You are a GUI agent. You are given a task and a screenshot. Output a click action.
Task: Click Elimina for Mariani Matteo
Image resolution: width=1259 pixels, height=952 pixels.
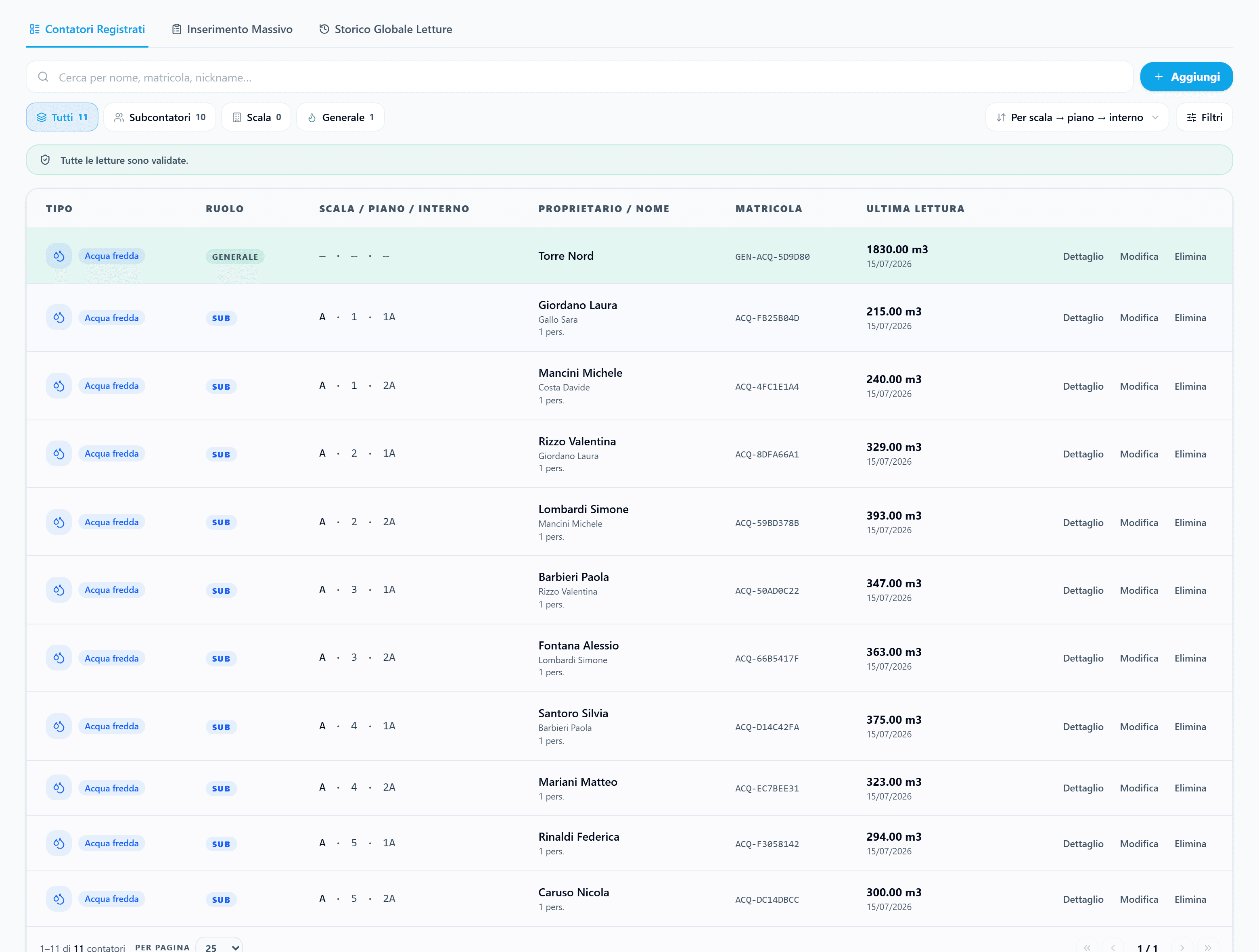pos(1190,788)
